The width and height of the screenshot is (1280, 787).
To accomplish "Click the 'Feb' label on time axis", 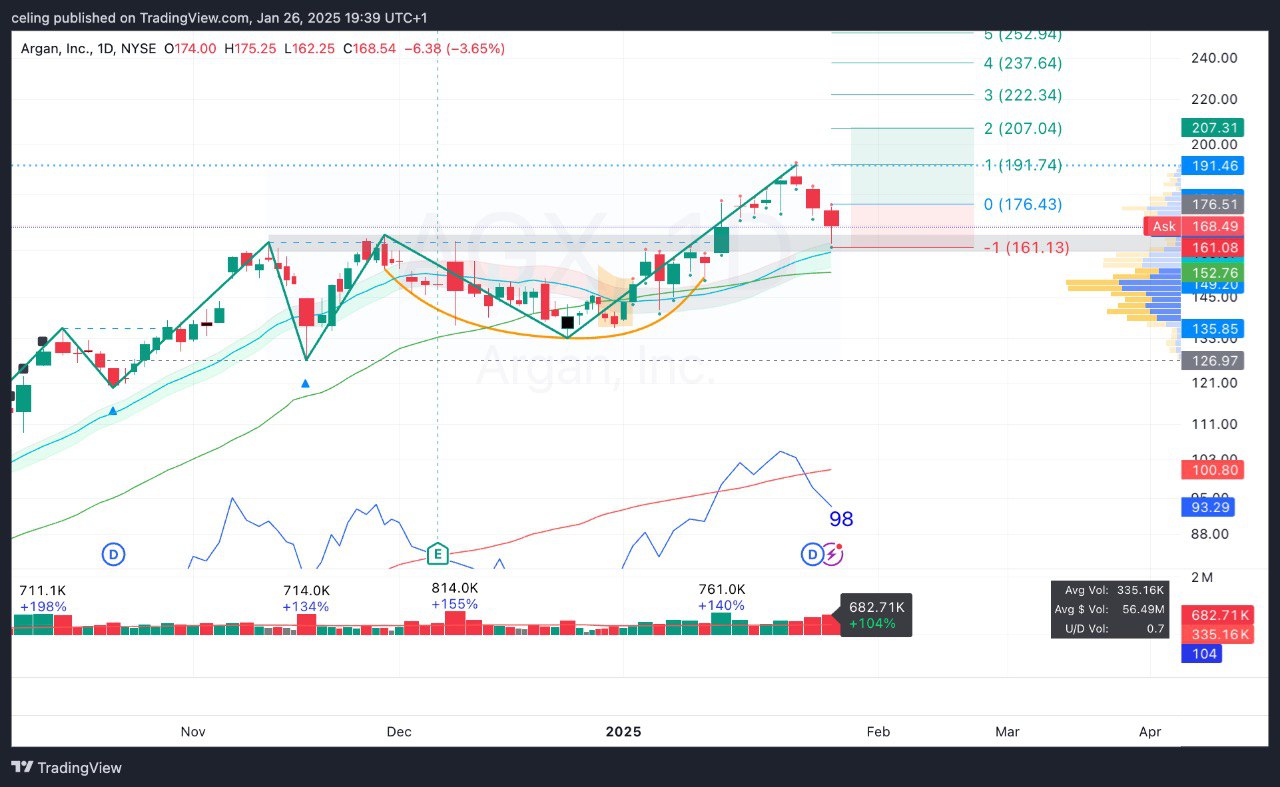I will point(877,731).
